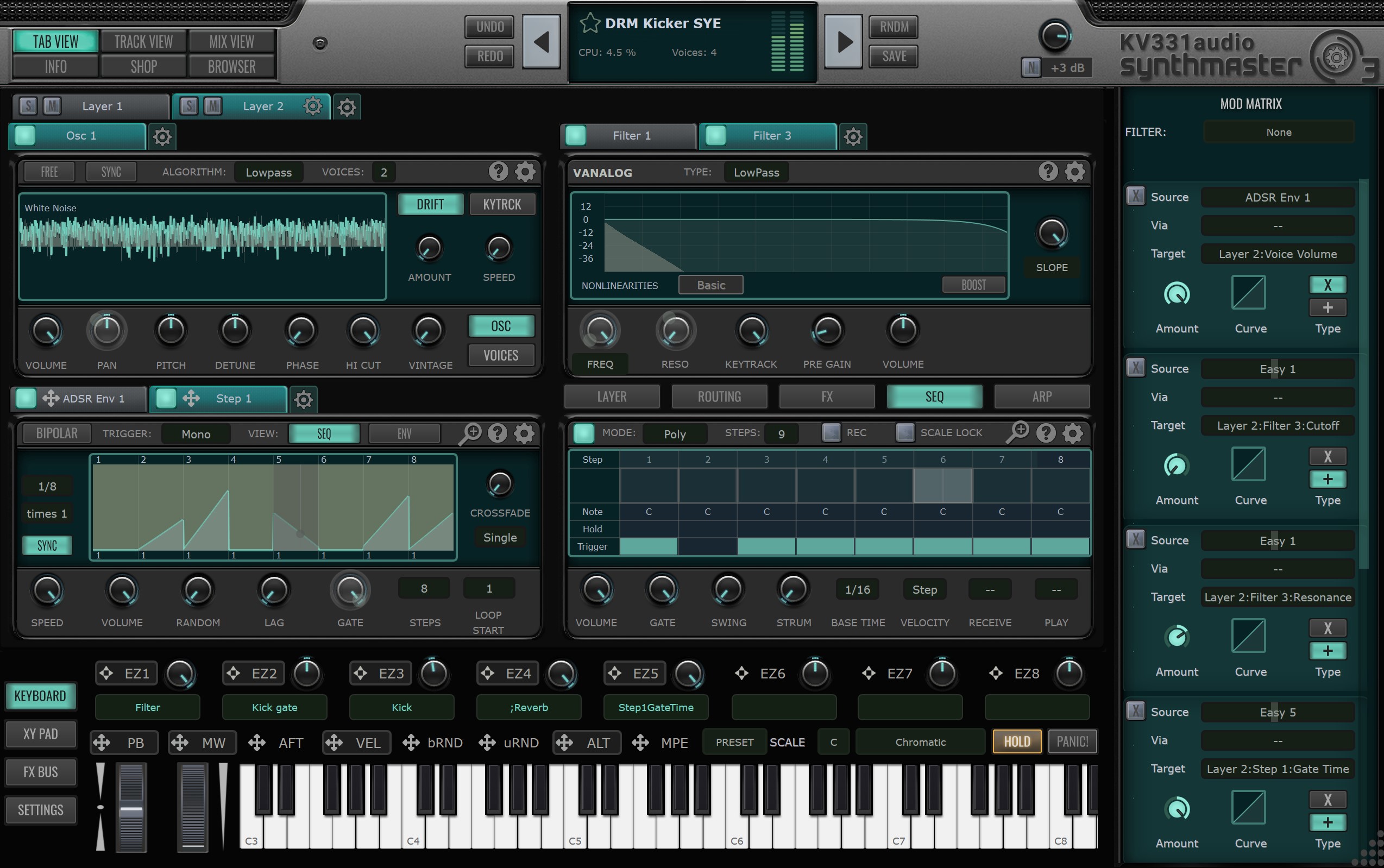Solo Layer 1 with its S button
The image size is (1384, 868).
28,105
